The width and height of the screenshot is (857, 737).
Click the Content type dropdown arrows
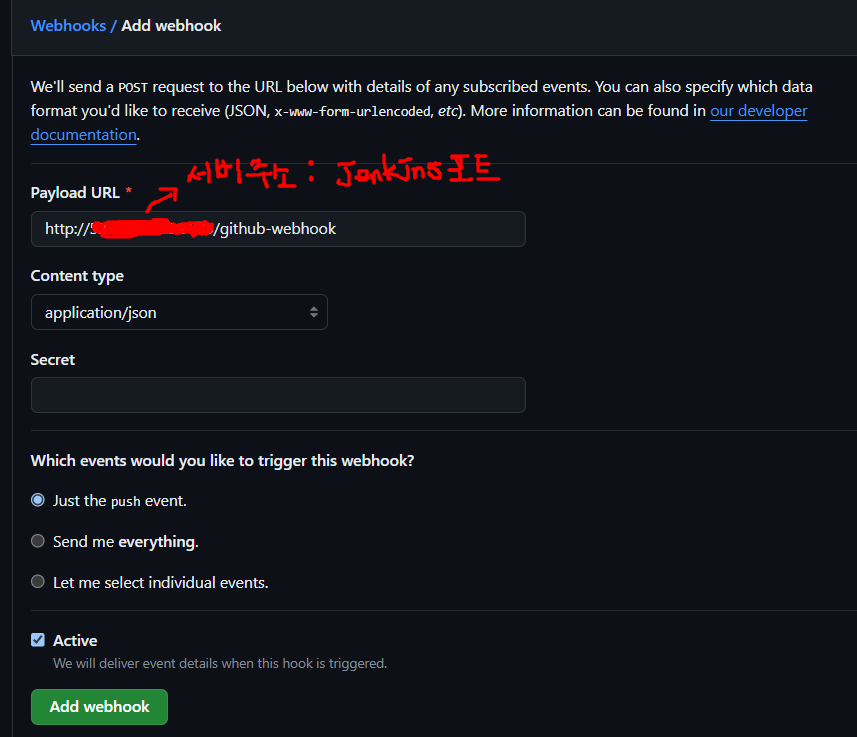tap(314, 312)
